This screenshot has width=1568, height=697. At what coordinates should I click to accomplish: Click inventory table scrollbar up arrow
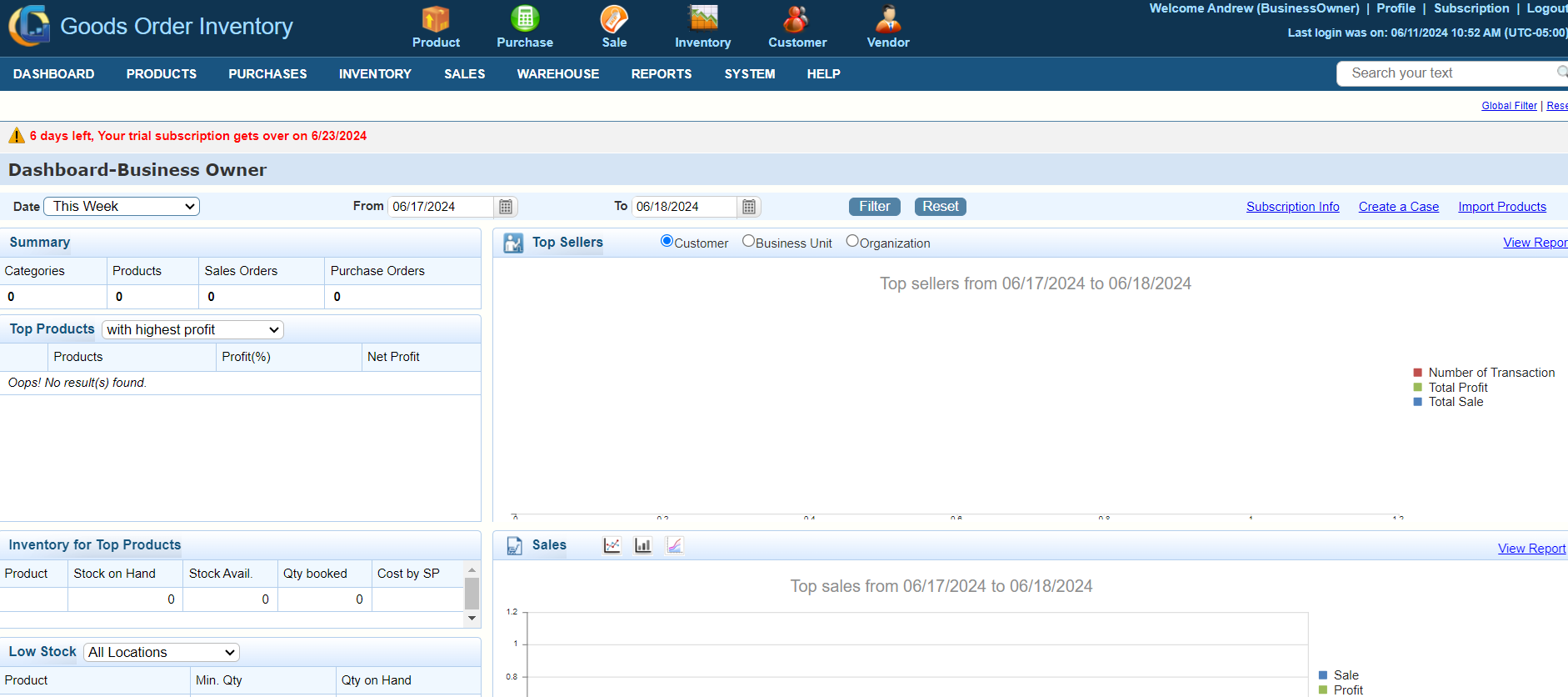[x=472, y=570]
